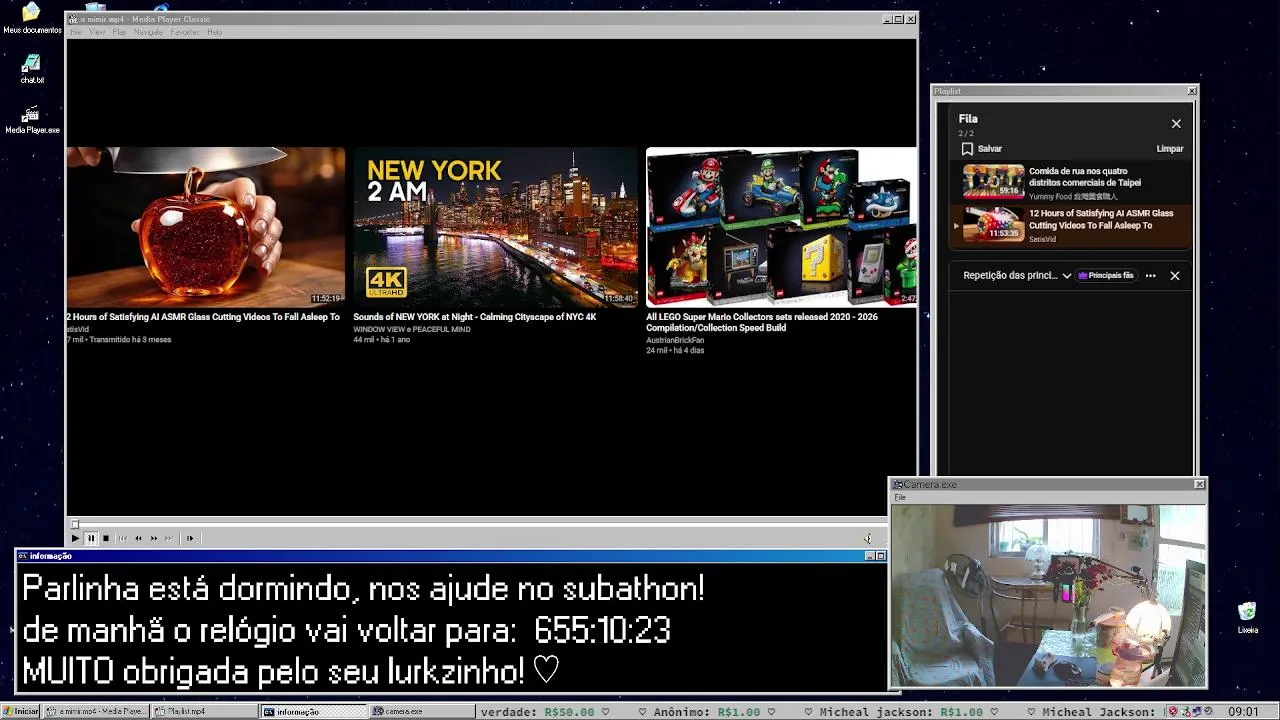Click Limpar to clear the queue
1280x720 pixels.
(1170, 149)
